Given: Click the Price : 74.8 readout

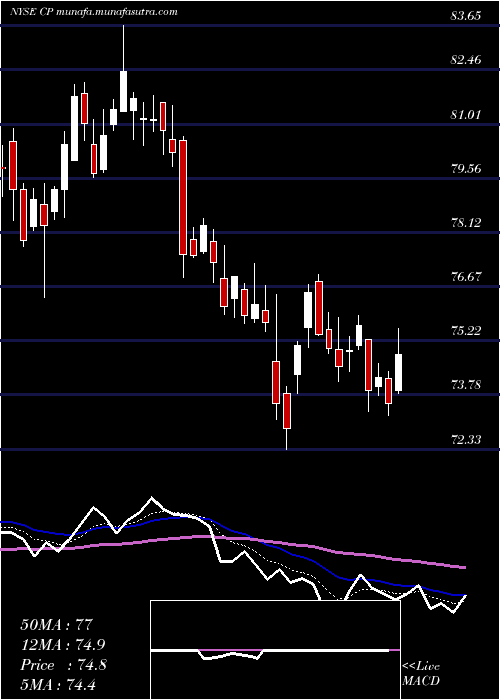Looking at the screenshot, I should coord(63,665).
